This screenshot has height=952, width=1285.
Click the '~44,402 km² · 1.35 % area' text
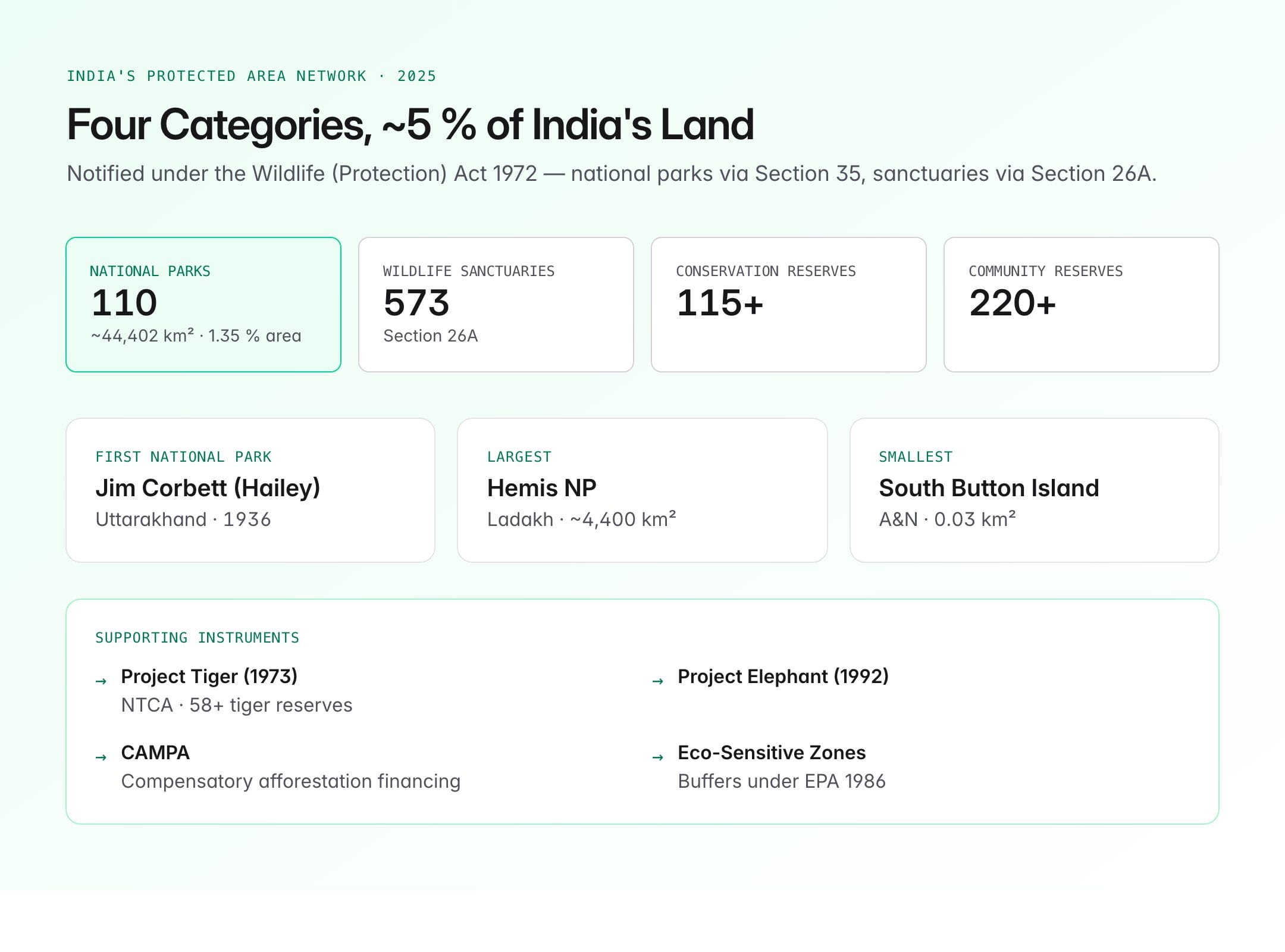196,336
